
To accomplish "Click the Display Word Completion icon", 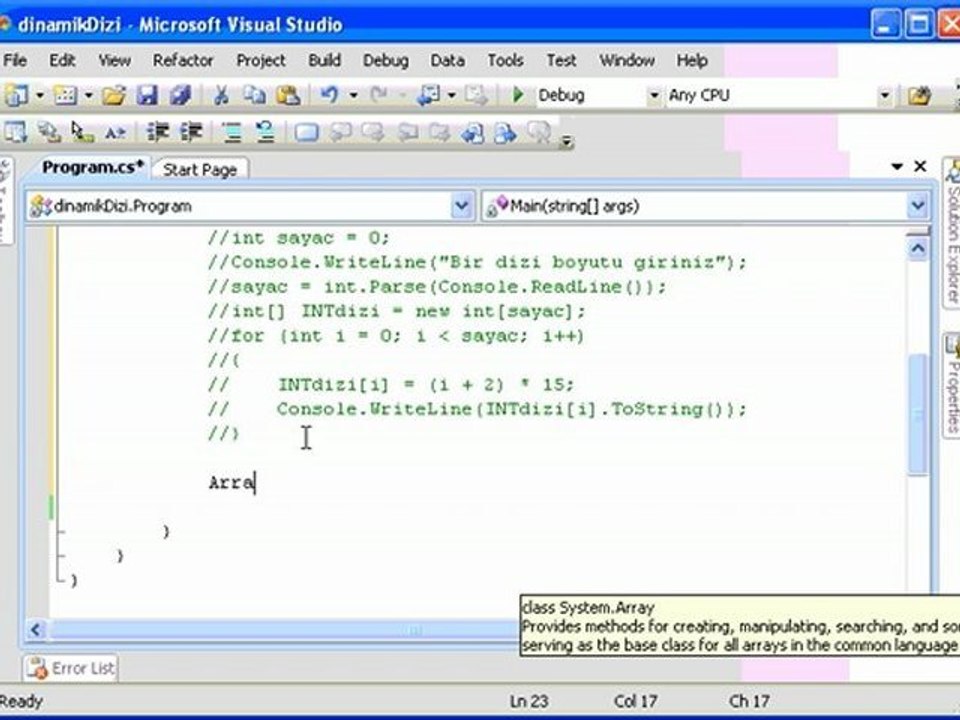I will click(x=115, y=132).
